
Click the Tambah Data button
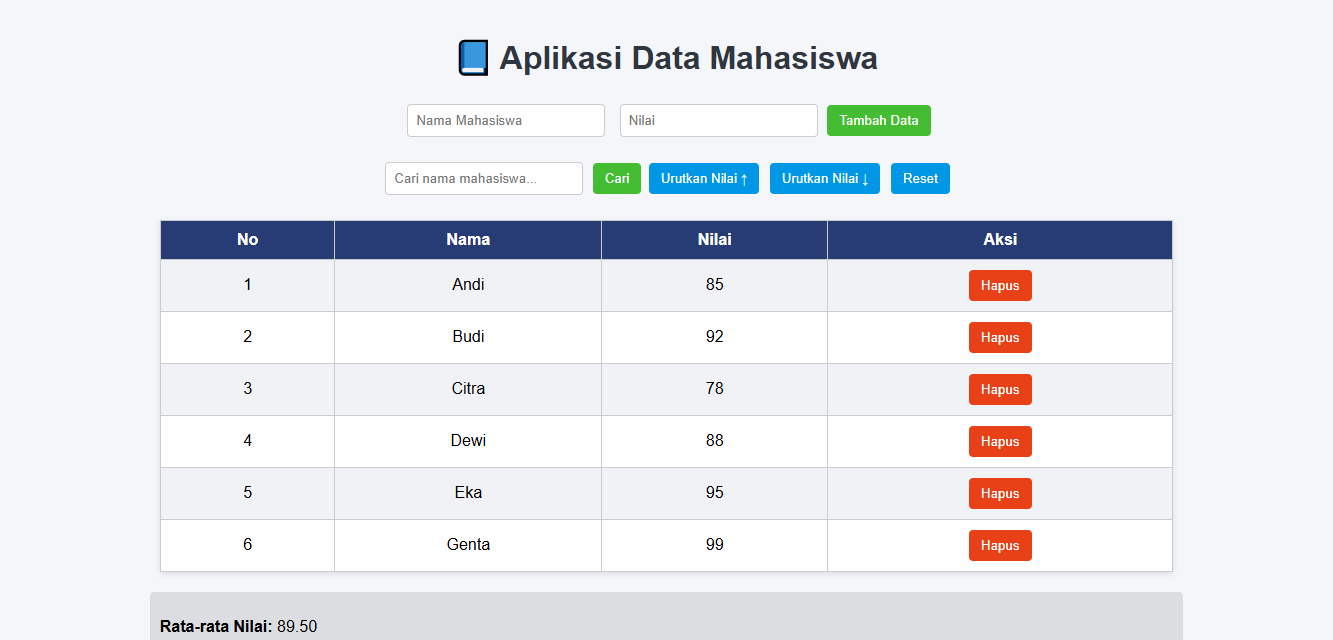tap(878, 120)
